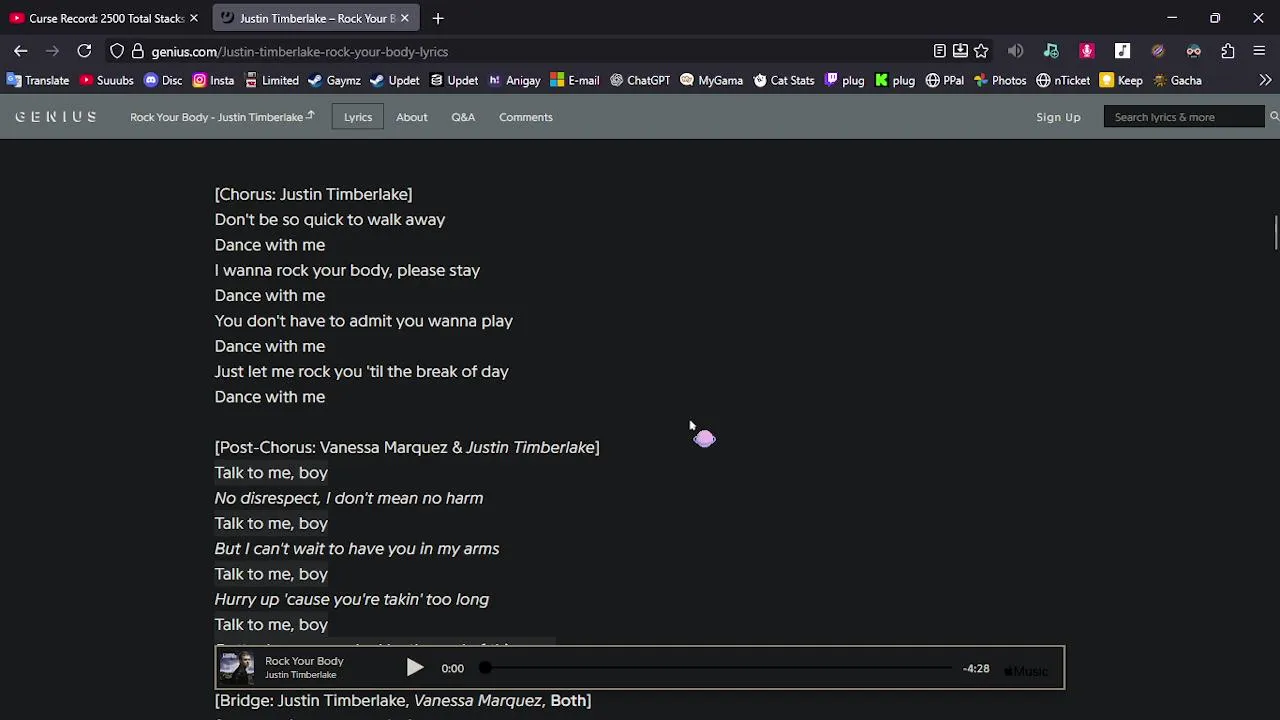Screen dimensions: 1280x720
Task: Open the Firefox hamburger application menu
Action: (x=1260, y=51)
